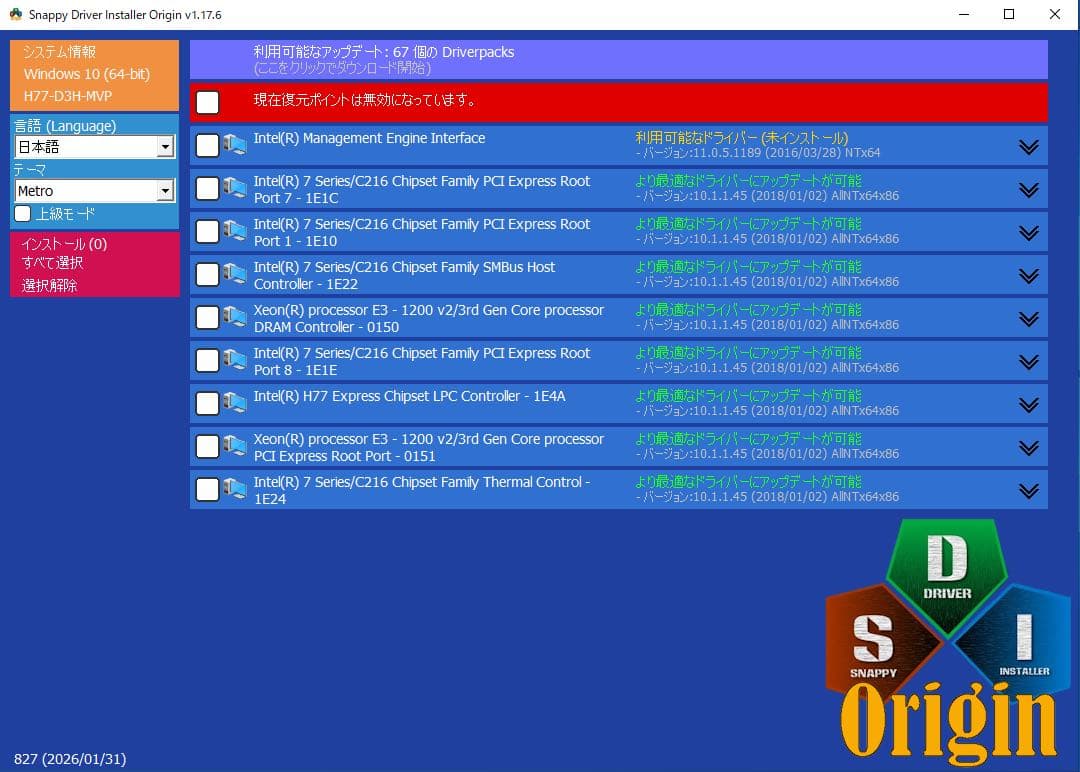Minimize the Snappy Driver Installer window
Viewport: 1080px width, 772px height.
pyautogui.click(x=964, y=14)
